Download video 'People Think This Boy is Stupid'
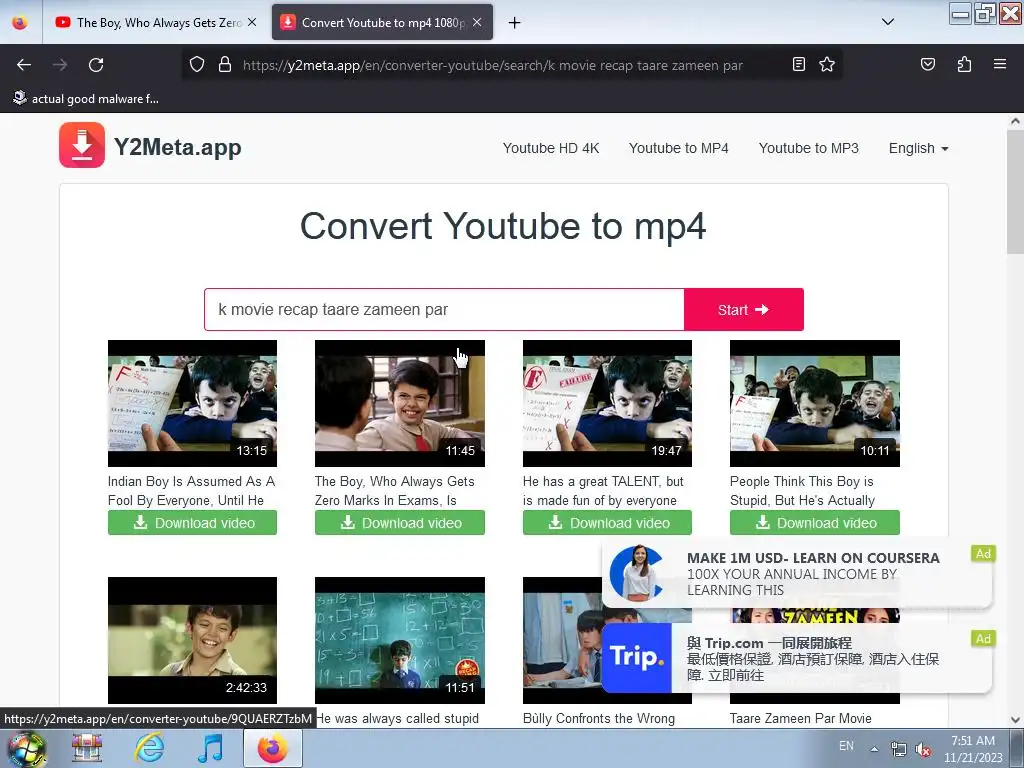Image resolution: width=1024 pixels, height=768 pixels. [814, 522]
